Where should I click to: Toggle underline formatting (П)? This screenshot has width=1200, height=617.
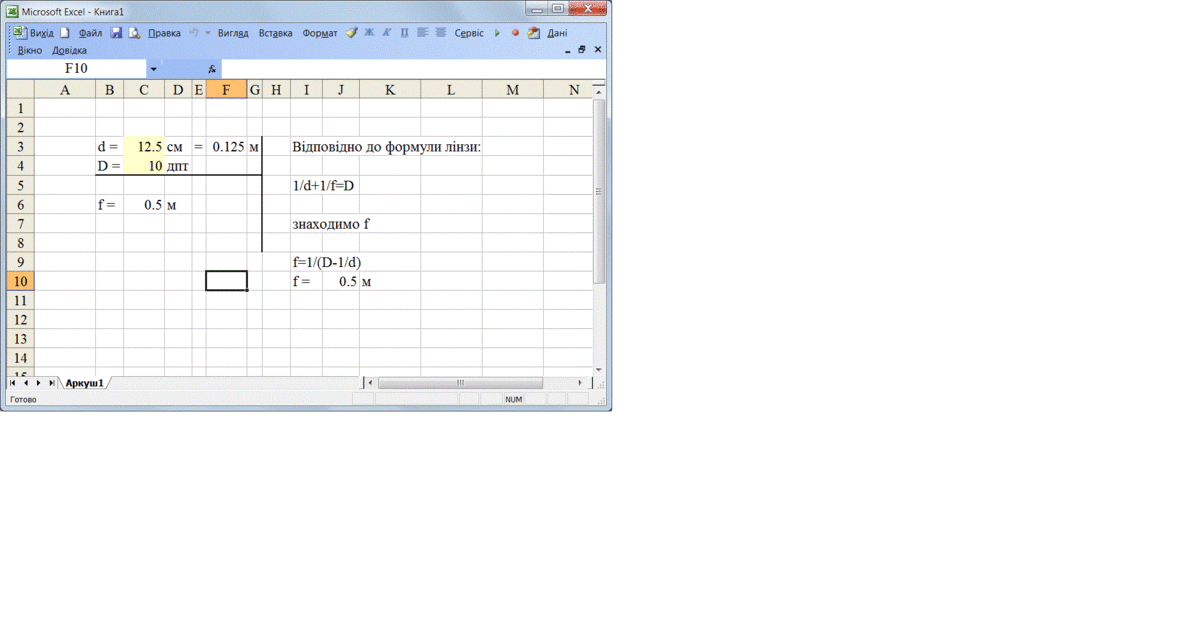(404, 33)
